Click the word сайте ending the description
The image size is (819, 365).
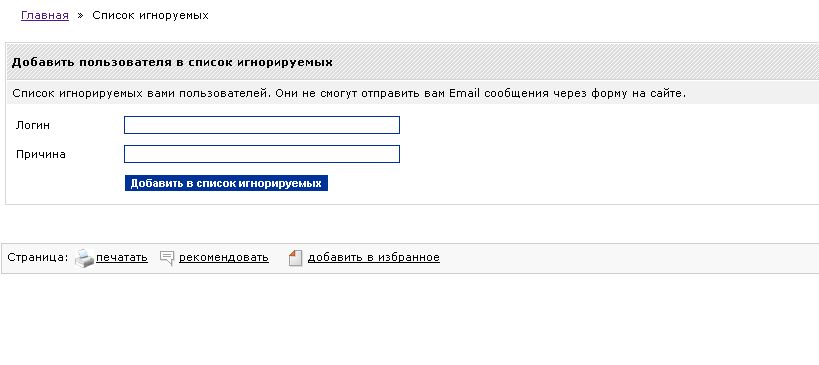(668, 94)
